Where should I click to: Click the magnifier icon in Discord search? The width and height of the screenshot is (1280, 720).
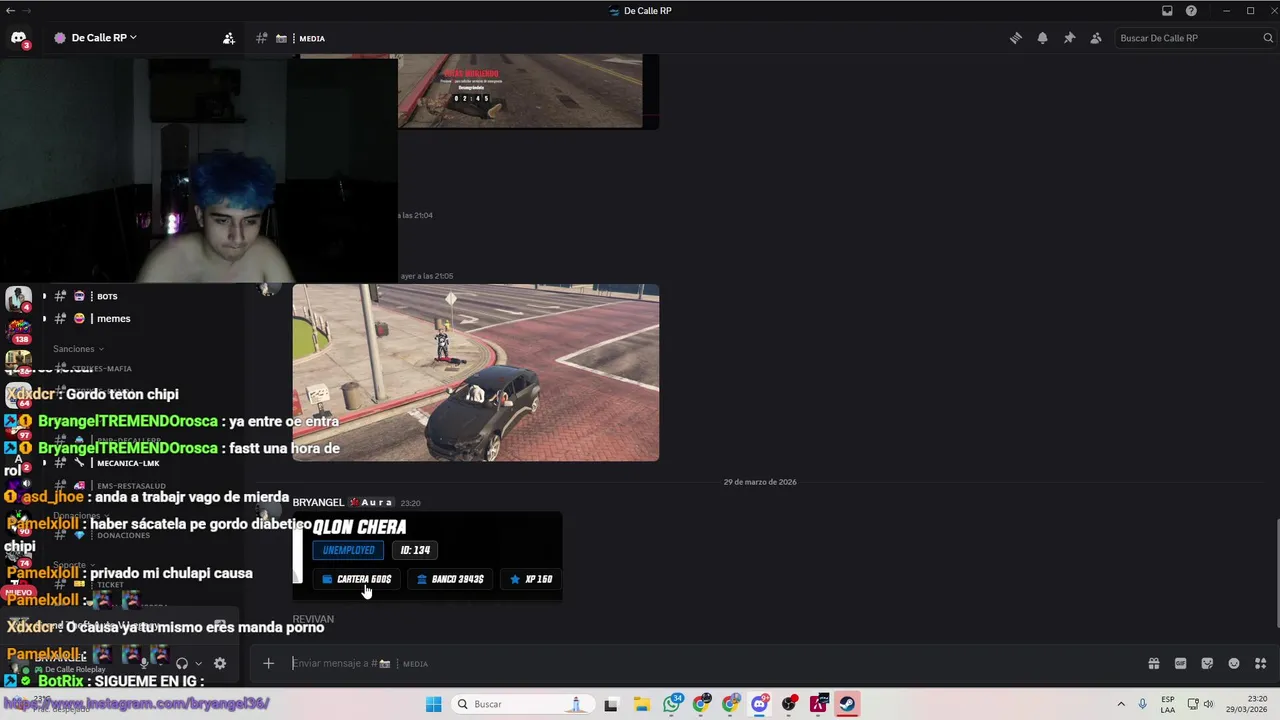pyautogui.click(x=1268, y=38)
